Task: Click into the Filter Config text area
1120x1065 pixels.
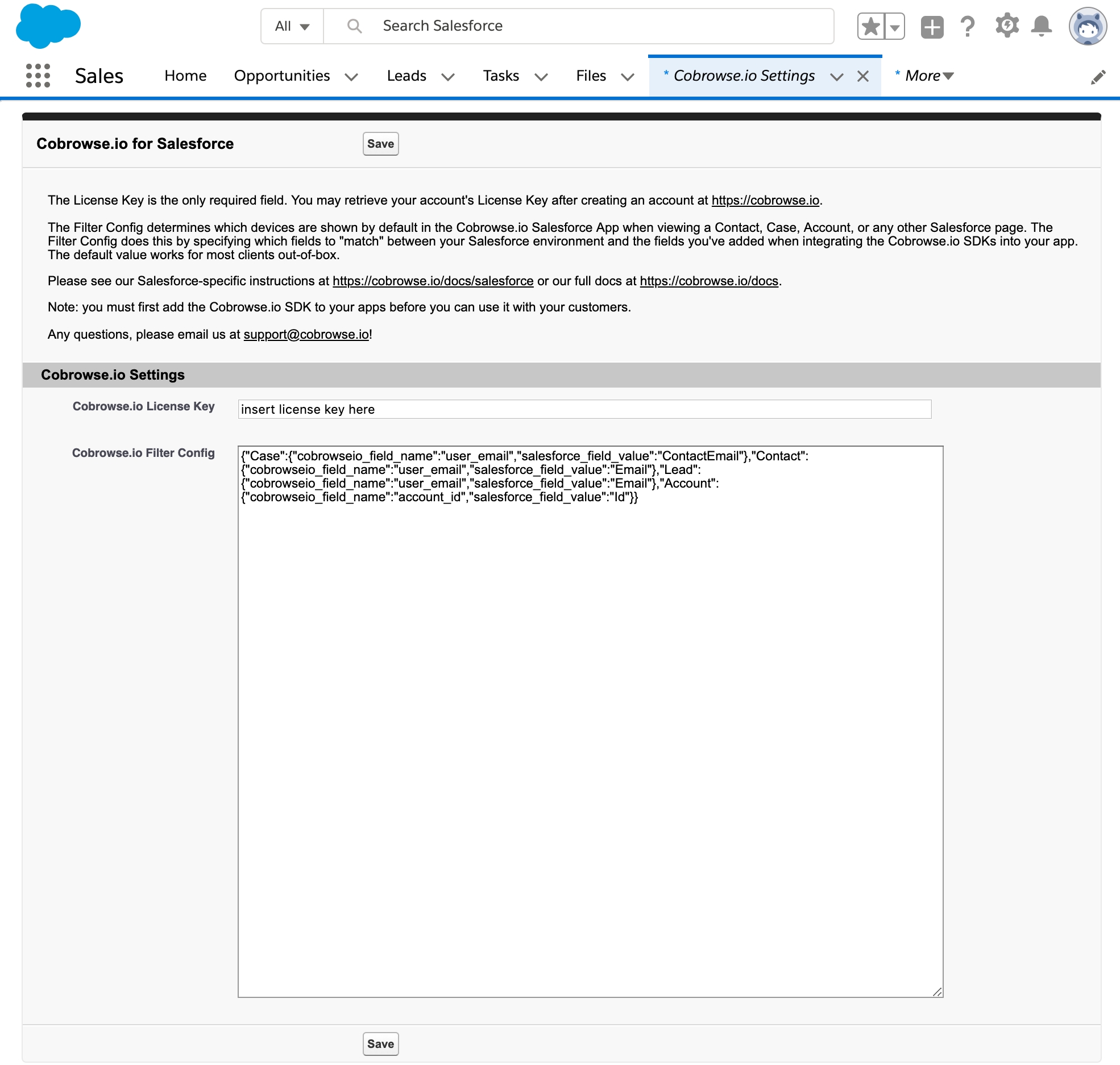Action: (590, 722)
